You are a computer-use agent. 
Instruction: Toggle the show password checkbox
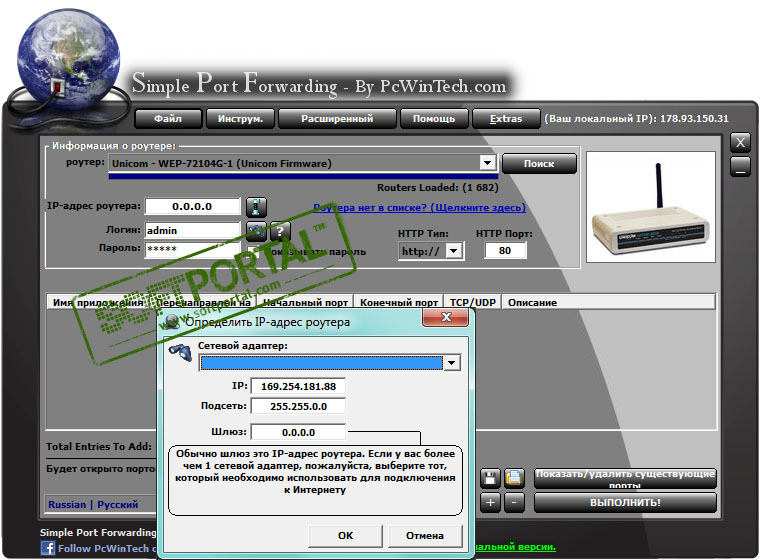252,252
